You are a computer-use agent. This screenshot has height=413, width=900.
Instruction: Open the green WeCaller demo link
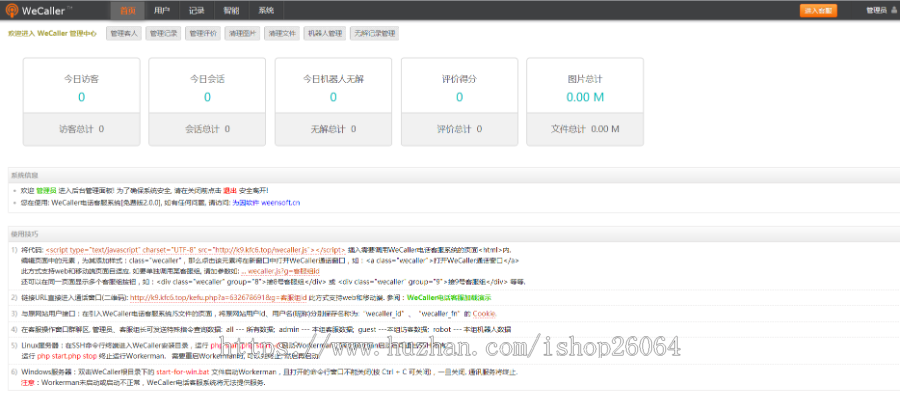tap(449, 298)
